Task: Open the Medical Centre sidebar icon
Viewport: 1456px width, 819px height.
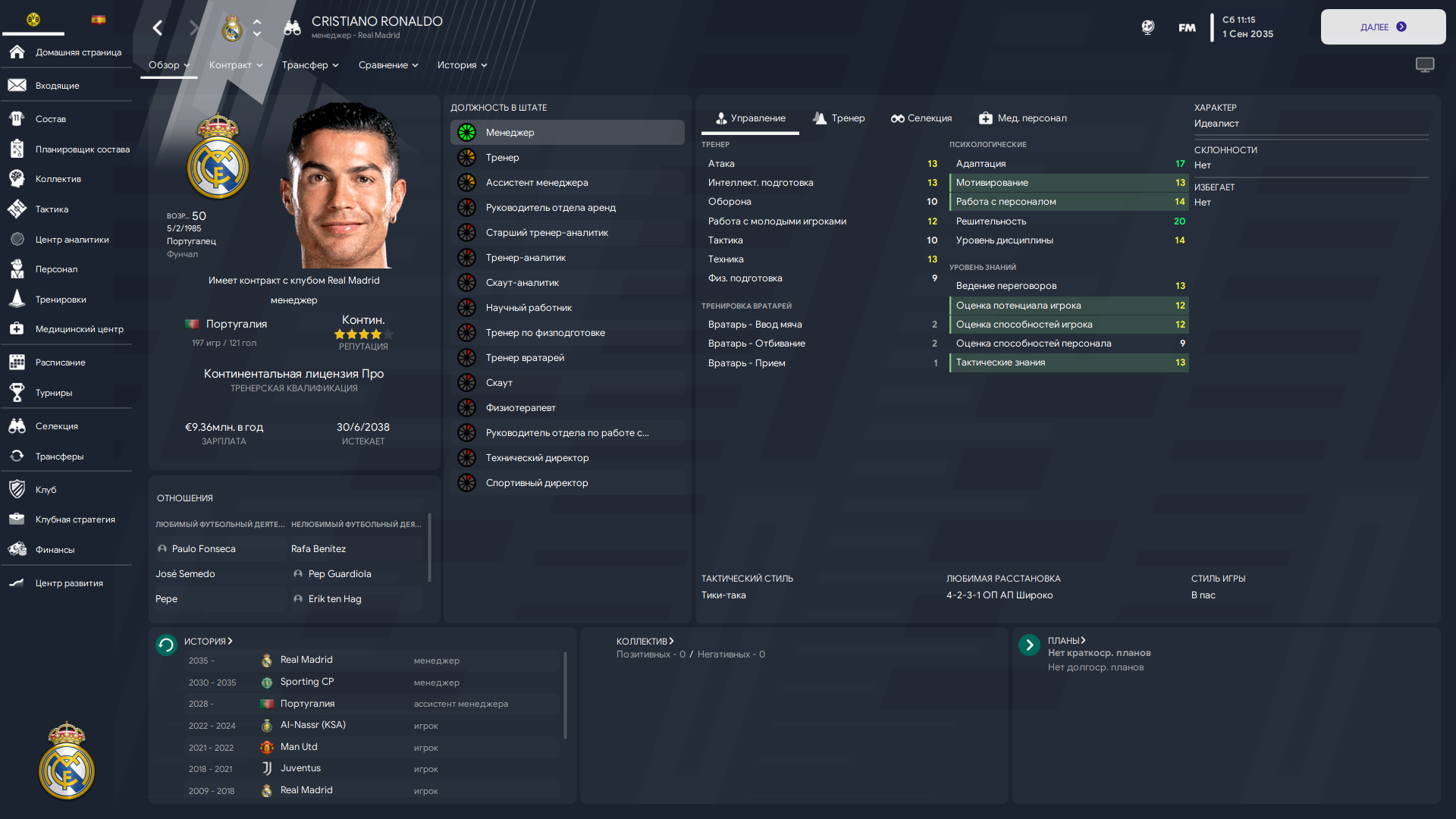Action: [17, 328]
